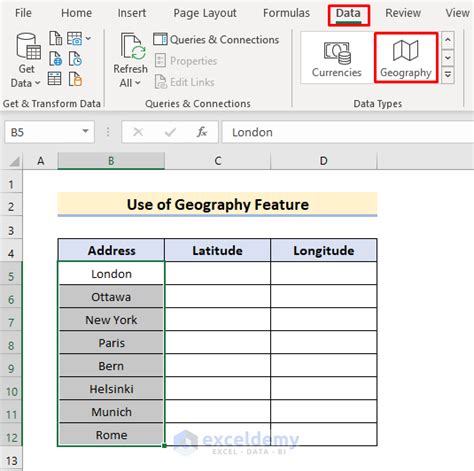The image size is (474, 471).
Task: Click the From Text/CSV icon
Action: 55,38
